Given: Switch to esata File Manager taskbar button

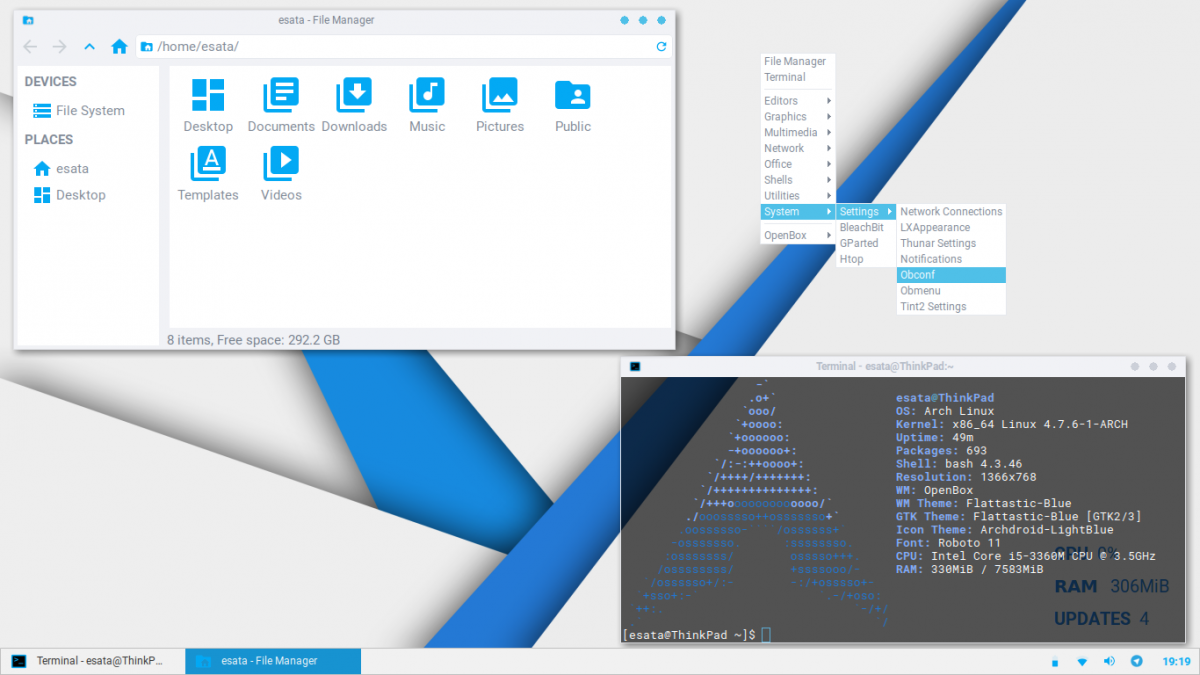Looking at the screenshot, I should click(x=274, y=661).
